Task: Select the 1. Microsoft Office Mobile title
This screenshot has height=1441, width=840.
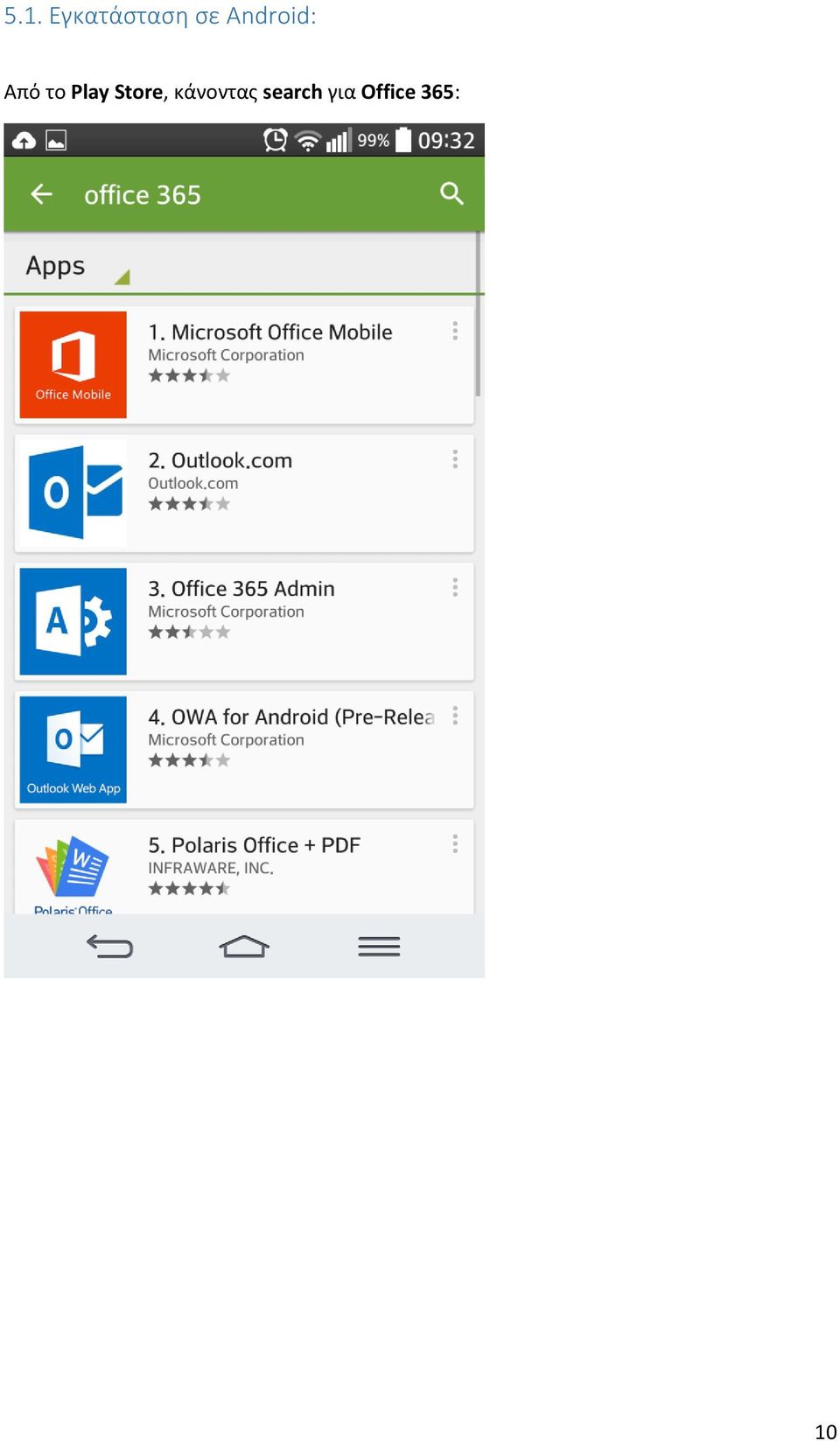Action: (x=270, y=332)
